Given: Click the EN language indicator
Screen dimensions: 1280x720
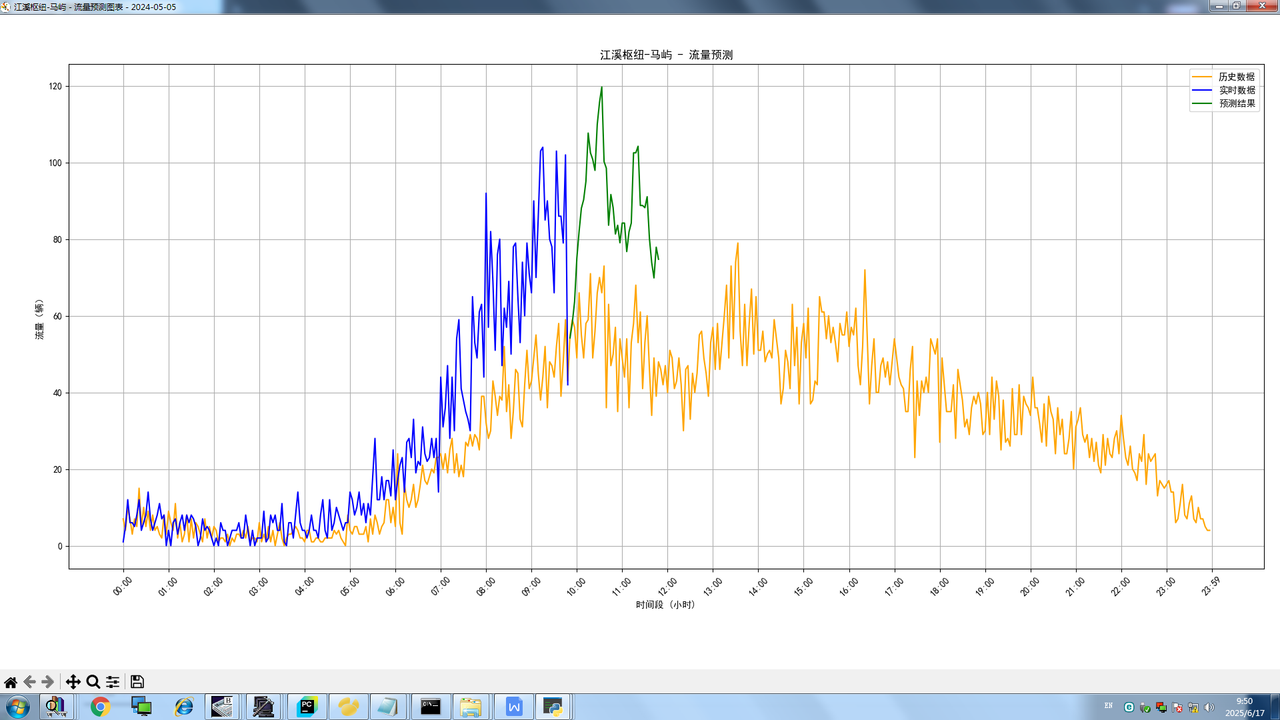Looking at the screenshot, I should click(1108, 706).
